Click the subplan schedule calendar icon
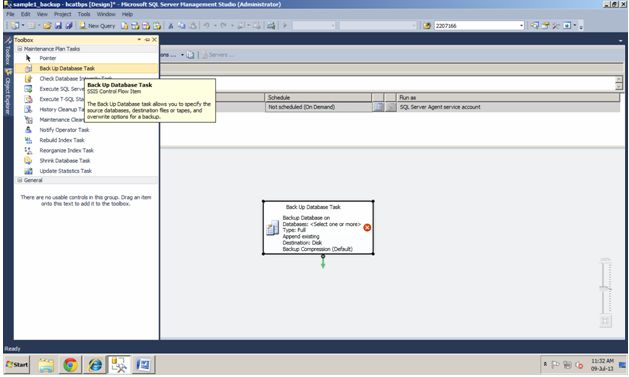The width and height of the screenshot is (629, 377). click(x=378, y=107)
